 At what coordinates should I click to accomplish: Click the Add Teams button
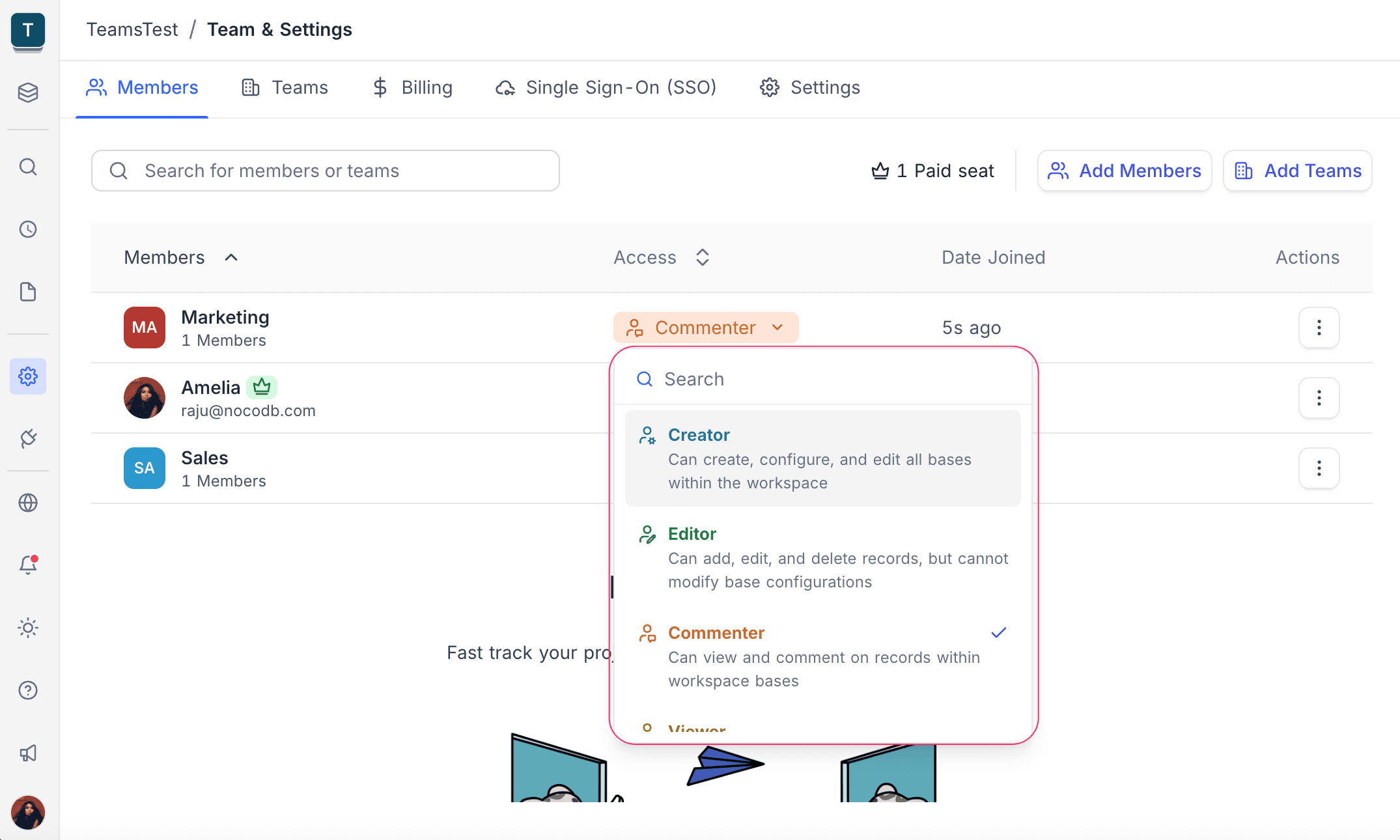click(1297, 171)
